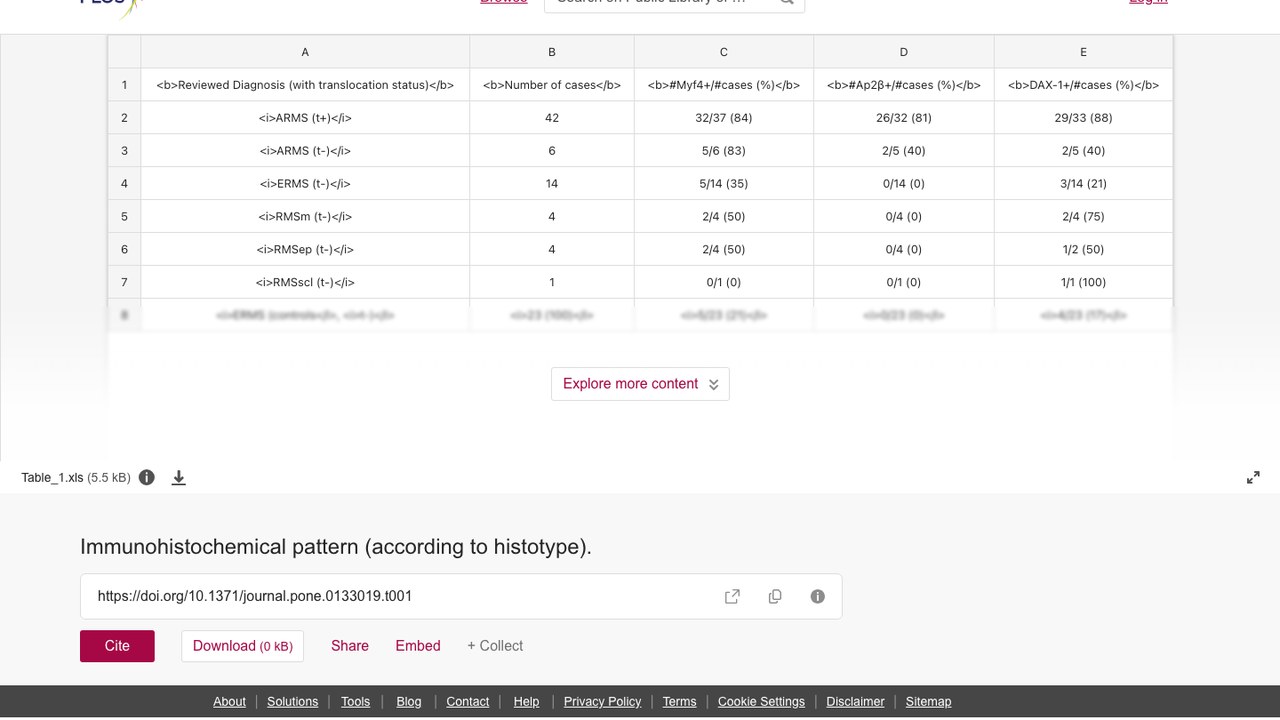Open Cookie Settings in the footer
Screen dimensions: 1280x720
(761, 702)
